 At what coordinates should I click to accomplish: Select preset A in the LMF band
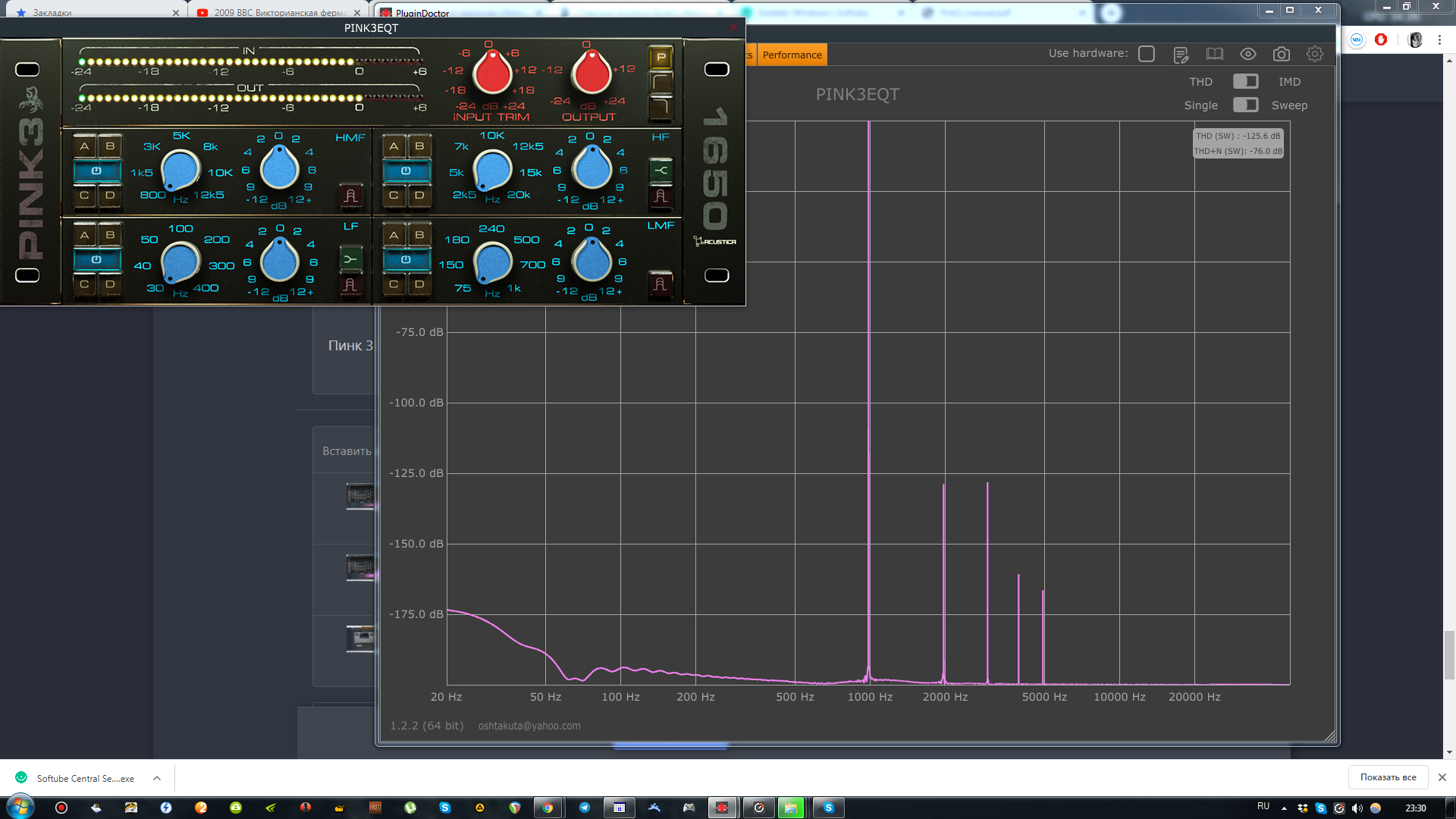[394, 235]
